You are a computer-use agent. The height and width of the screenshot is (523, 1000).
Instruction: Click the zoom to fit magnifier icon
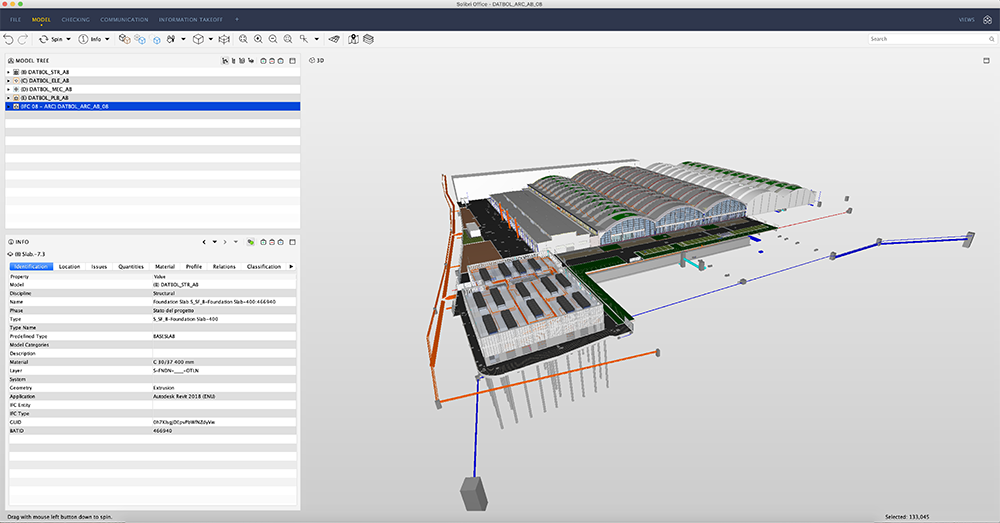(x=243, y=39)
